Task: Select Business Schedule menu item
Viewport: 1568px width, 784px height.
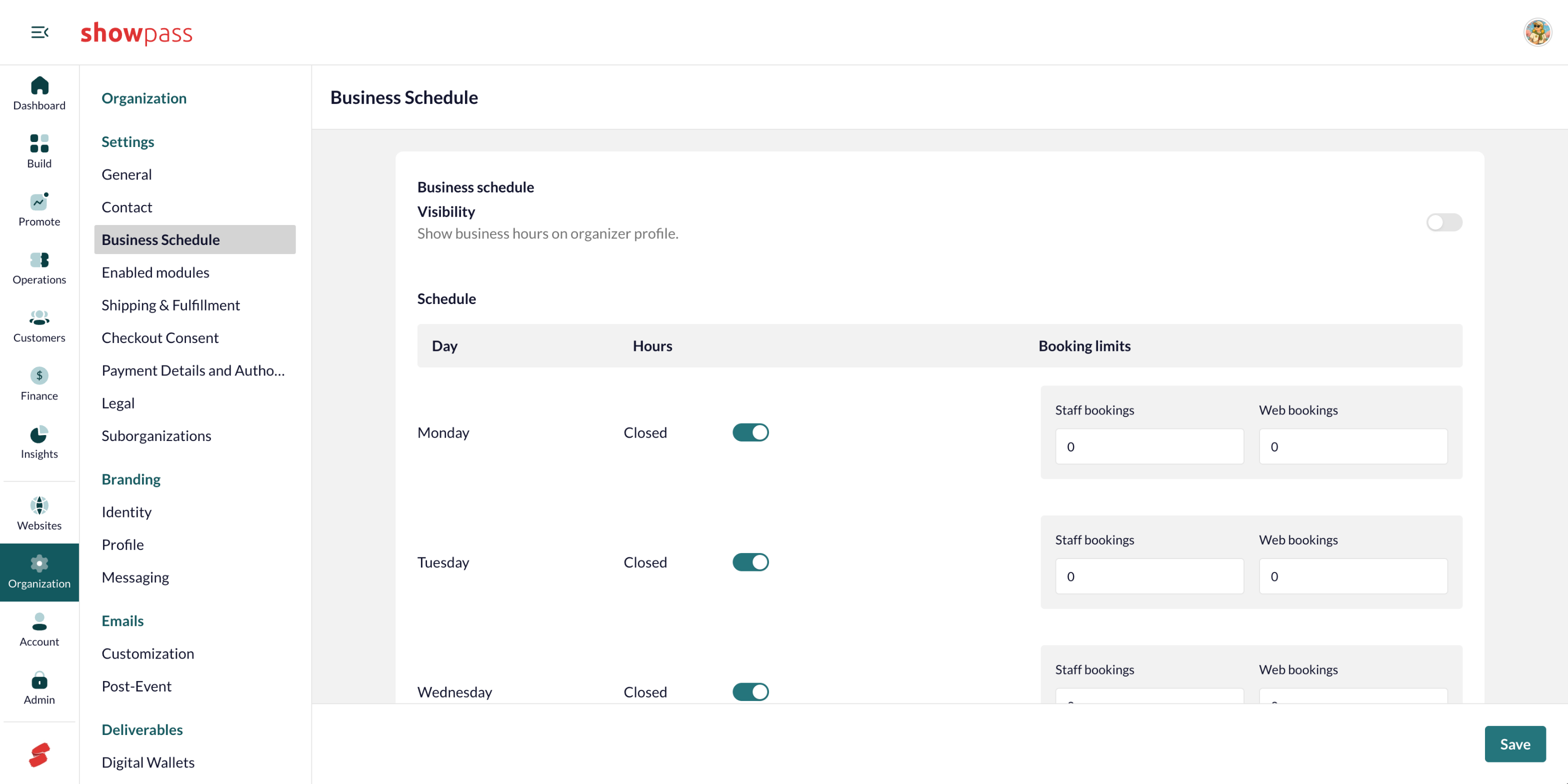Action: pos(195,240)
